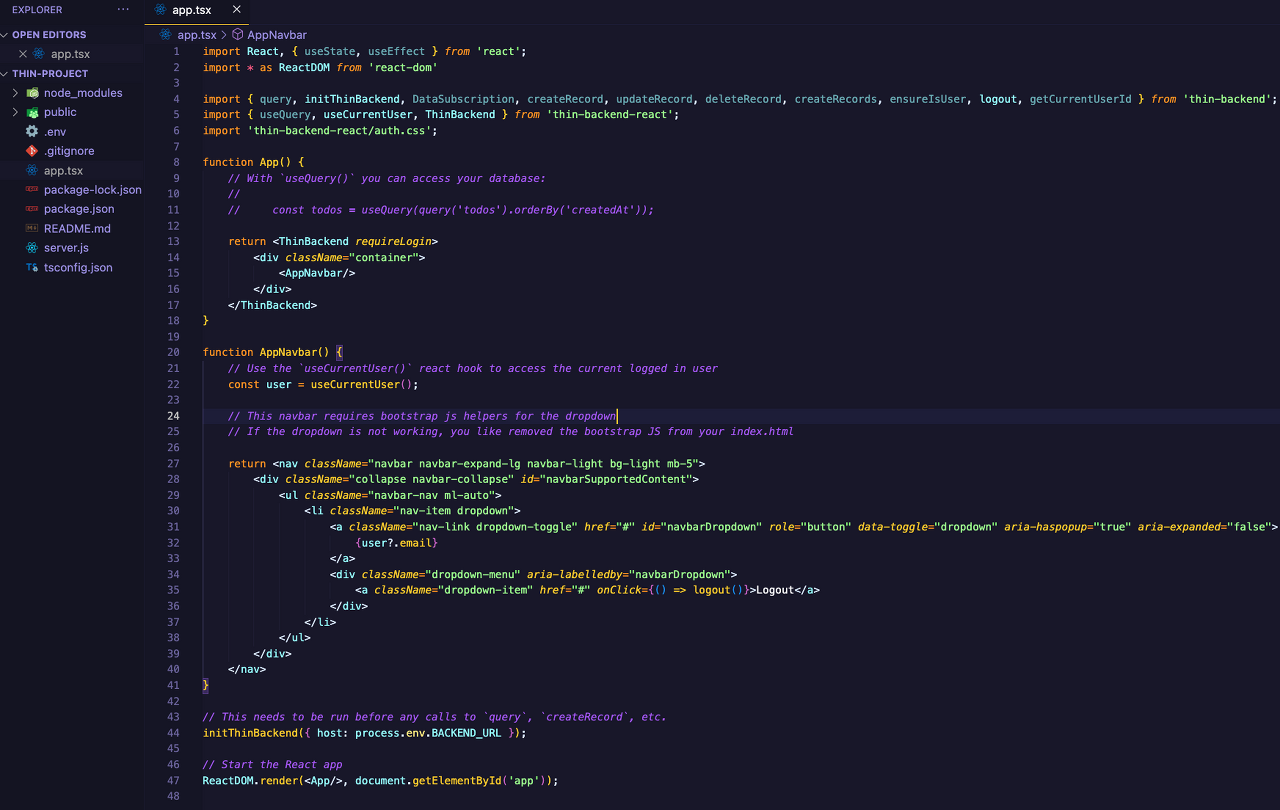
Task: Click '<AppNavbar/>' tag on line 15
Action: (x=317, y=273)
